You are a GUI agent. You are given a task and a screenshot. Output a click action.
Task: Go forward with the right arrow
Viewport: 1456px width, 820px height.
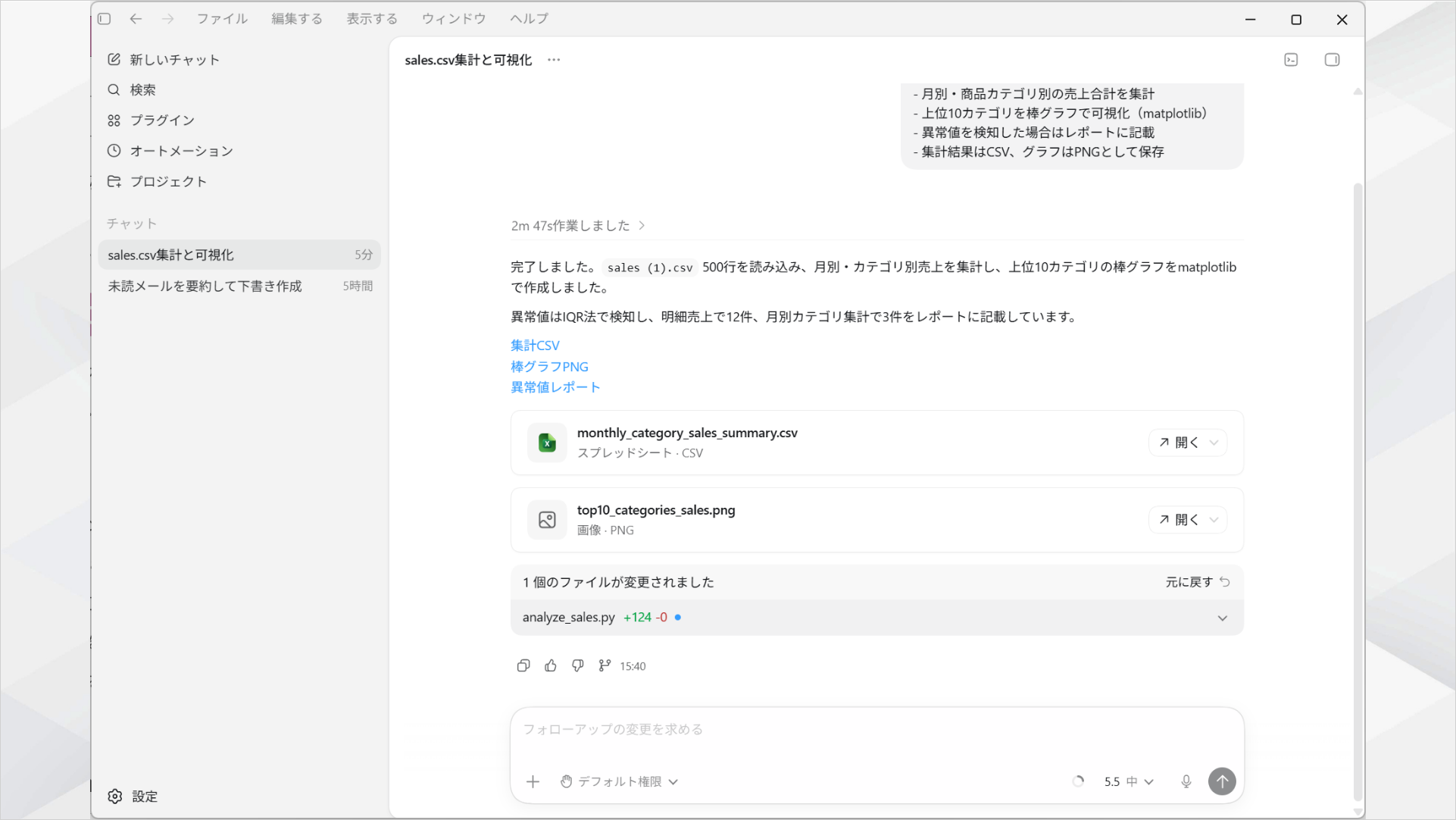[167, 19]
